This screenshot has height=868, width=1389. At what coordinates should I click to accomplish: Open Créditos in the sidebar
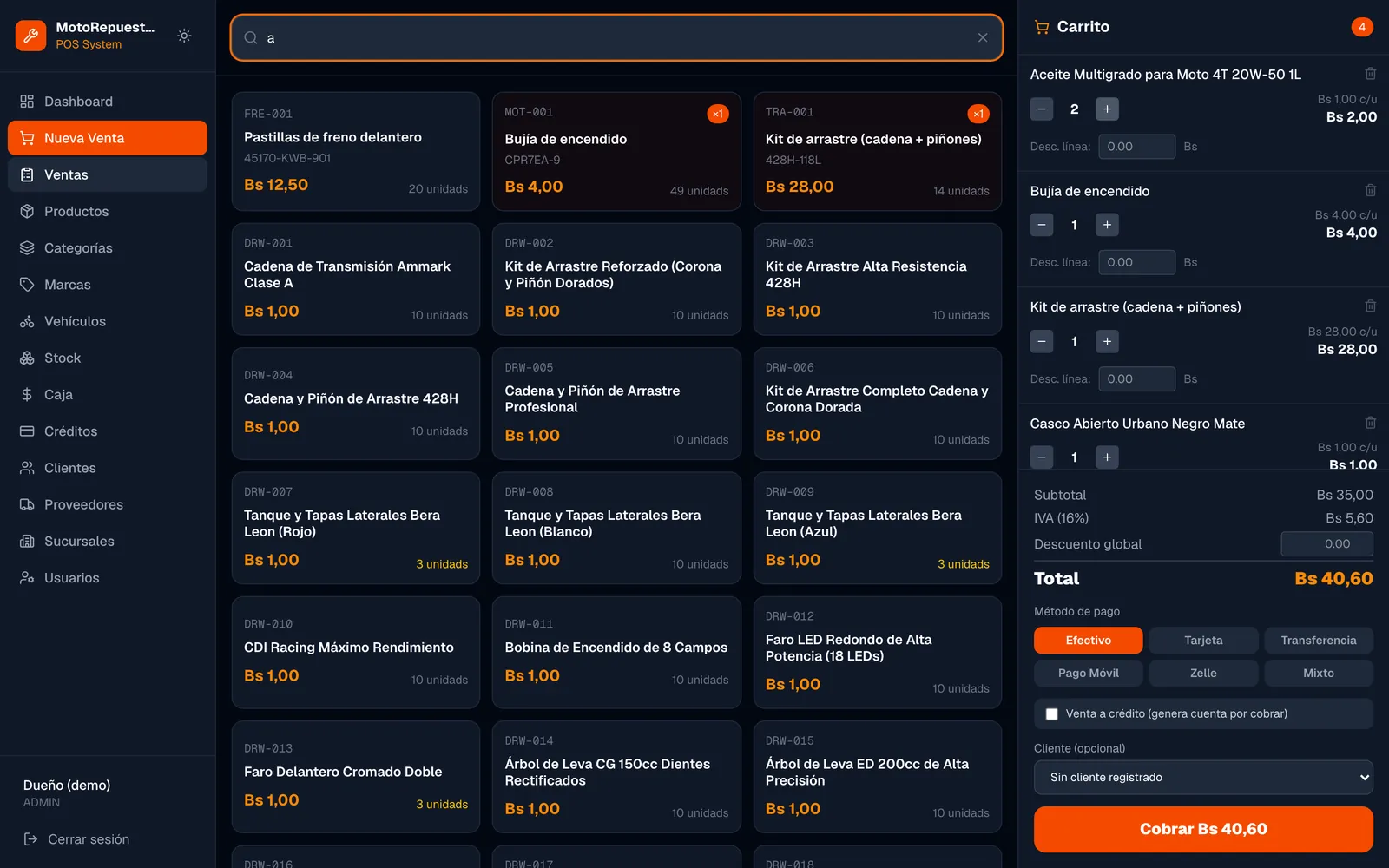(x=108, y=431)
